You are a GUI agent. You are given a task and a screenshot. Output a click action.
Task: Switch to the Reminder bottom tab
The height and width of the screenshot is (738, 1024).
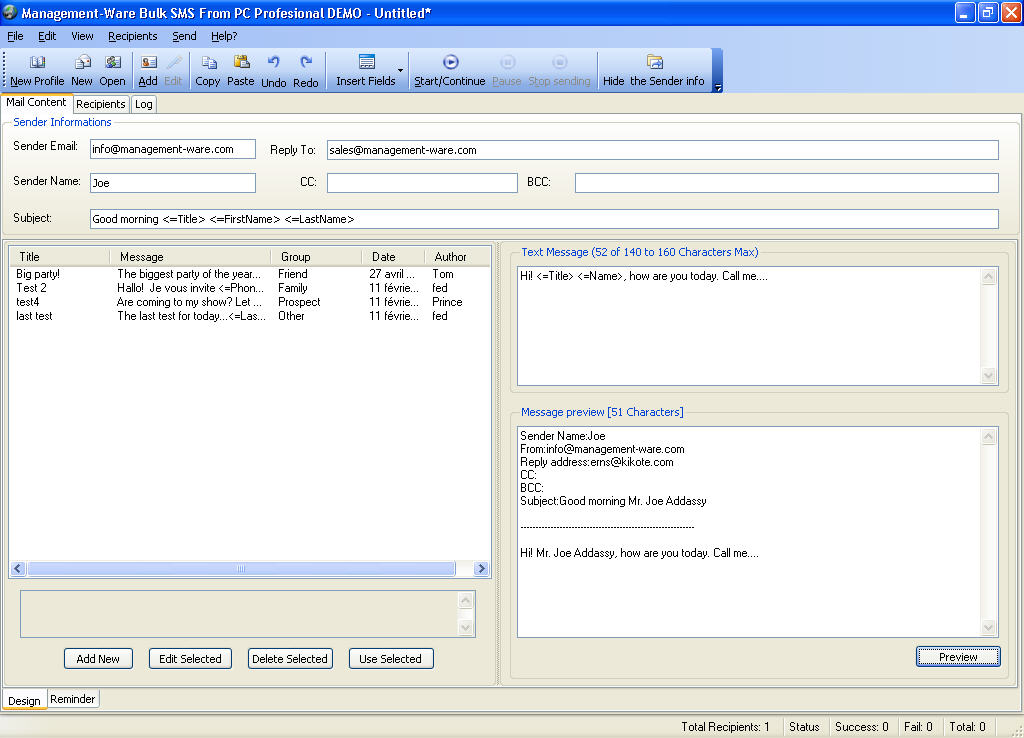tap(73, 699)
